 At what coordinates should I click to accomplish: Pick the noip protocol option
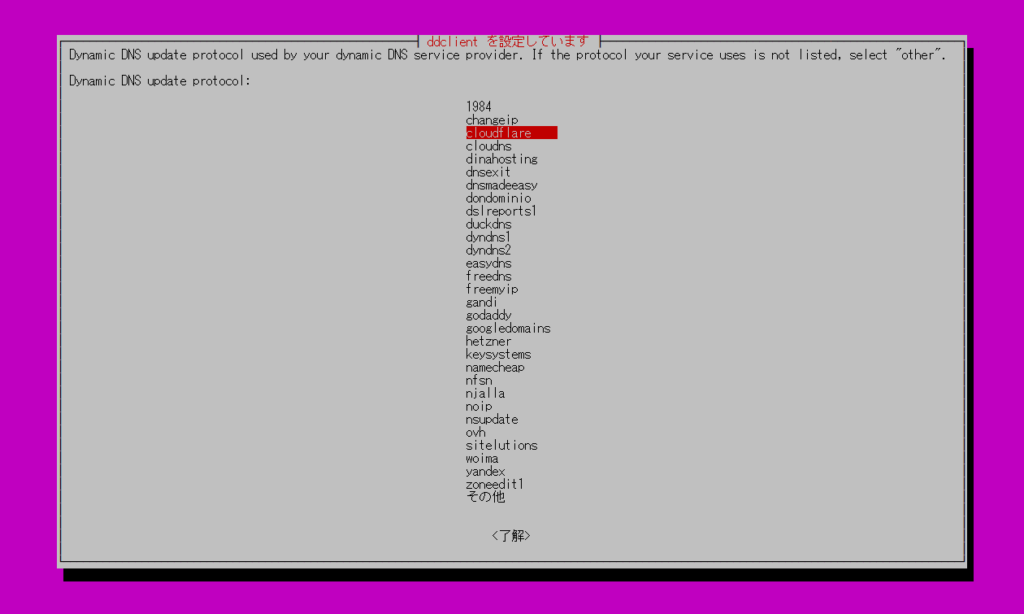tap(478, 406)
